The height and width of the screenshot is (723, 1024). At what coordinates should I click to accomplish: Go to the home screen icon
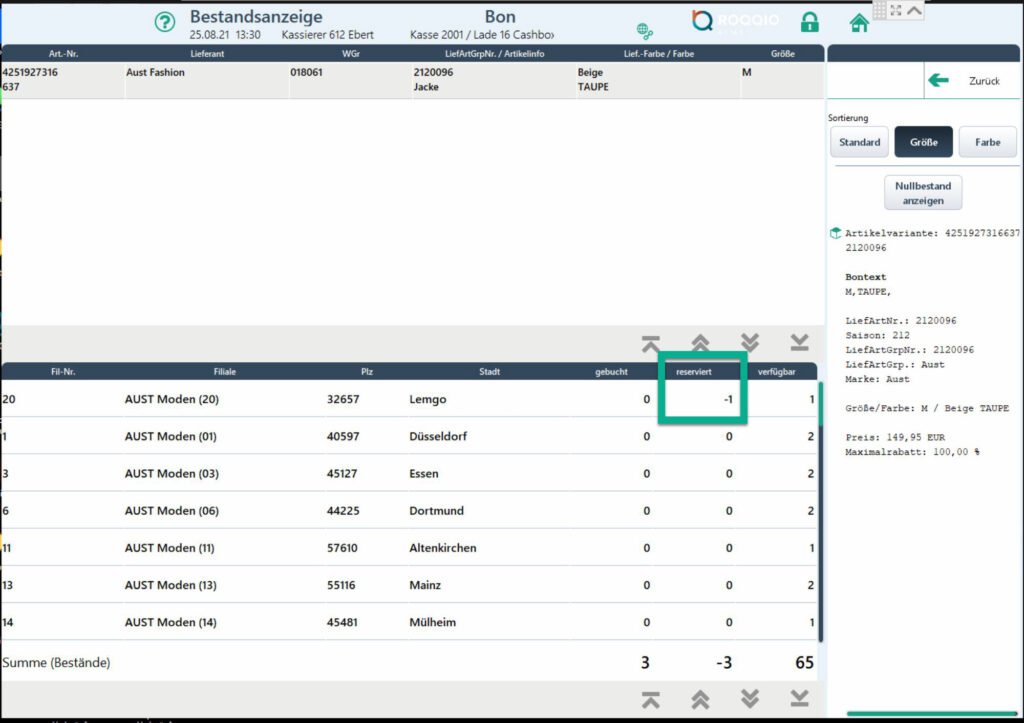(x=858, y=22)
